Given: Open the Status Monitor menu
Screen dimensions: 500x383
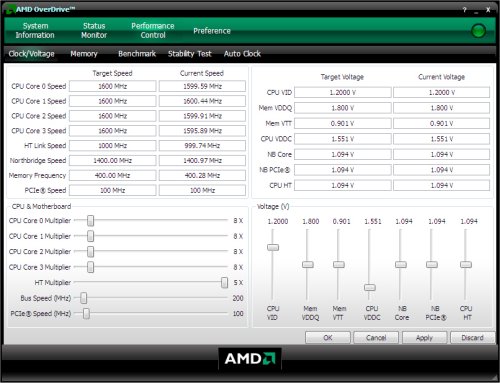Looking at the screenshot, I should 94,31.
